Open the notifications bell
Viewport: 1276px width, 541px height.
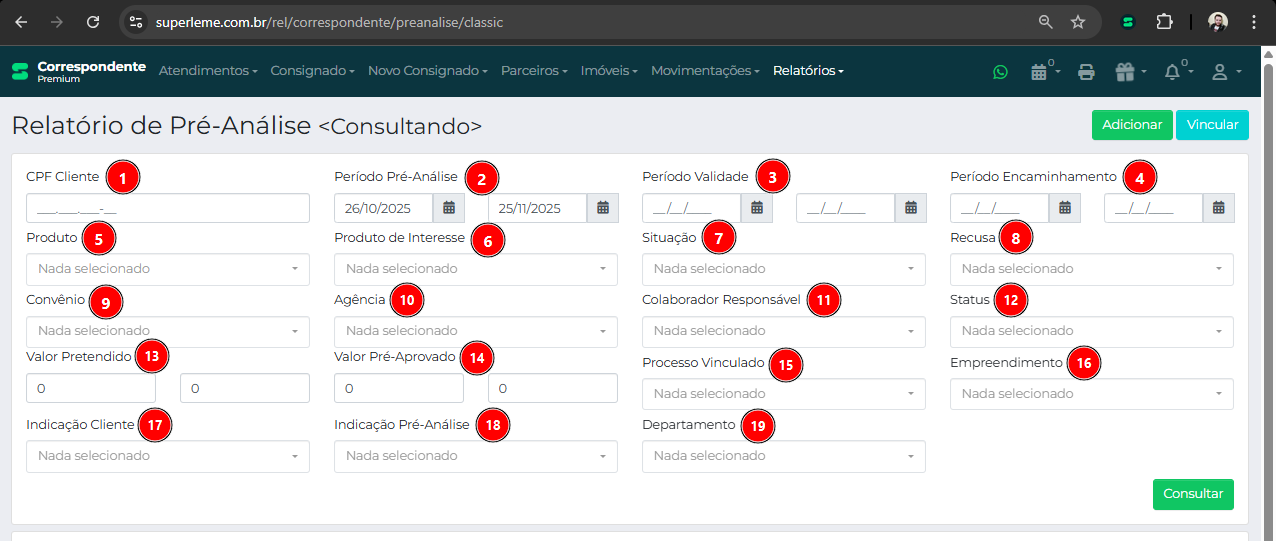(1173, 72)
